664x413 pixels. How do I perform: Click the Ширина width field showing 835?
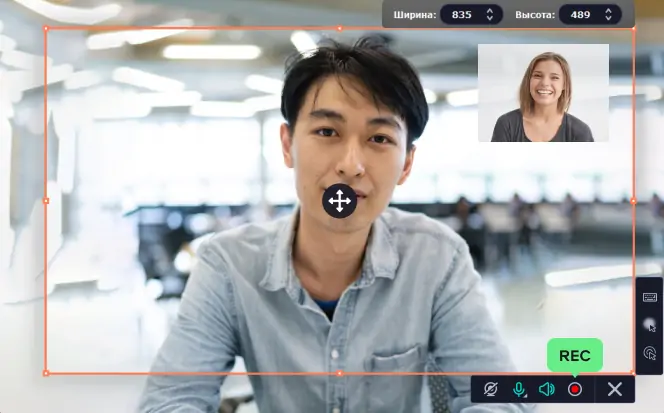tap(471, 15)
